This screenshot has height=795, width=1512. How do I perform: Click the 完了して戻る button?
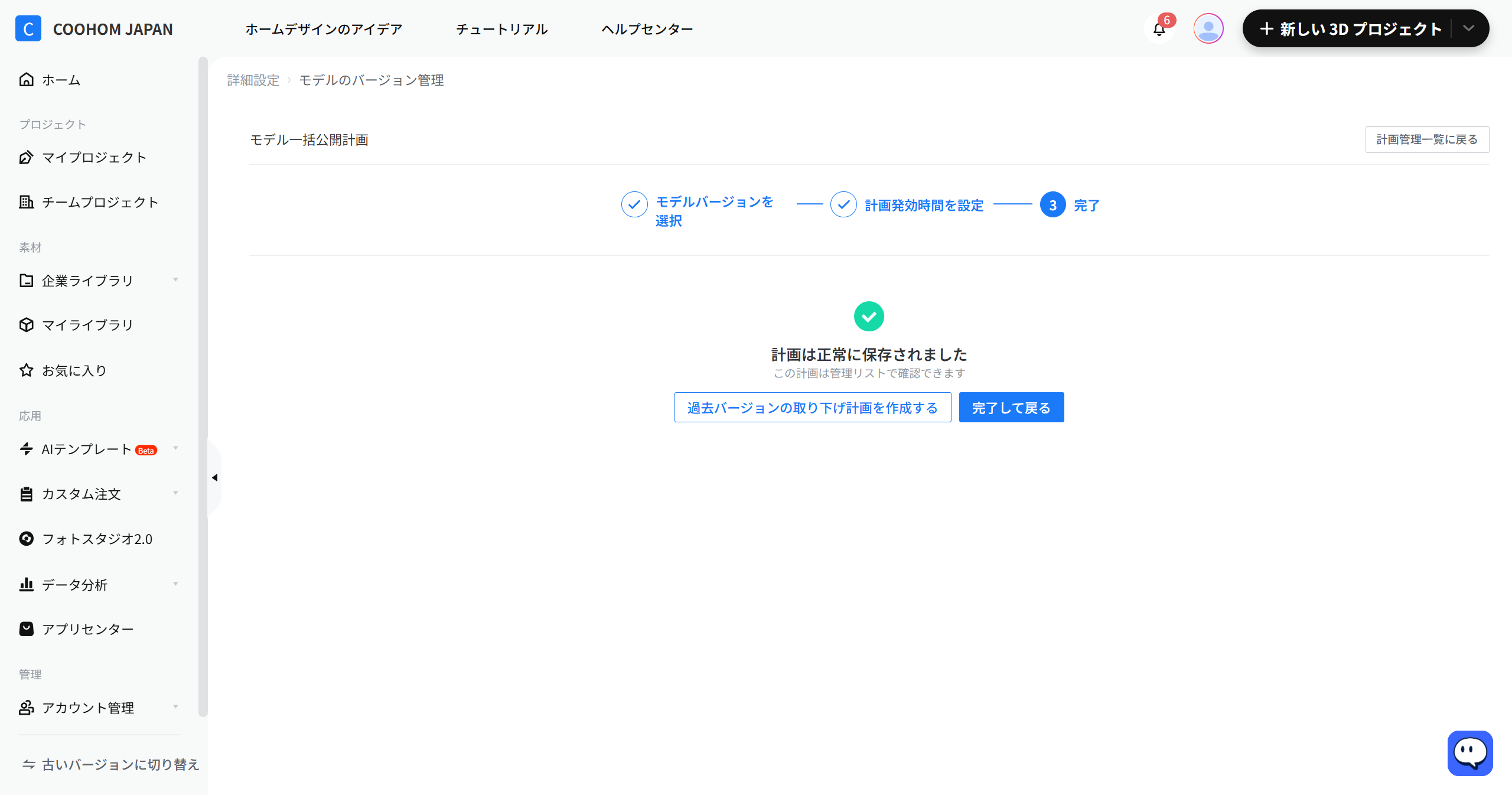point(1012,408)
